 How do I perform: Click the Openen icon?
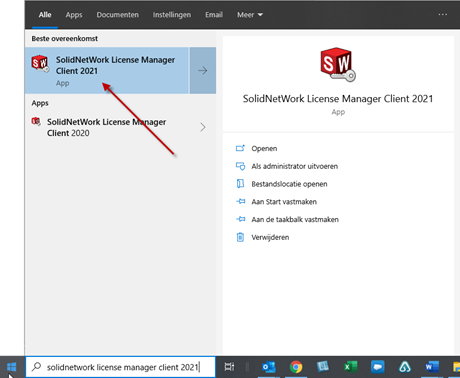pyautogui.click(x=240, y=148)
